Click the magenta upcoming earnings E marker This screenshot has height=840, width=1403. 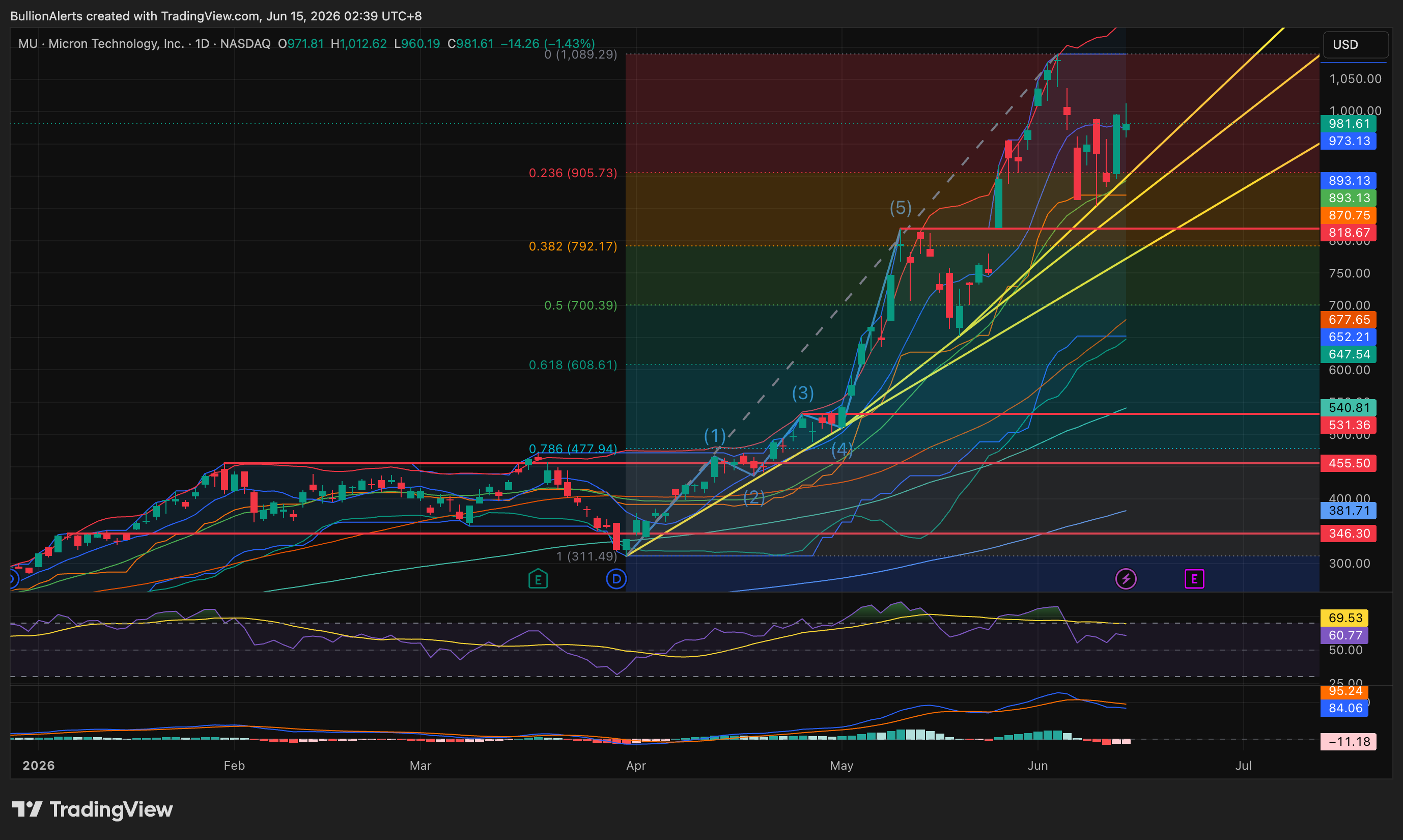point(1194,579)
